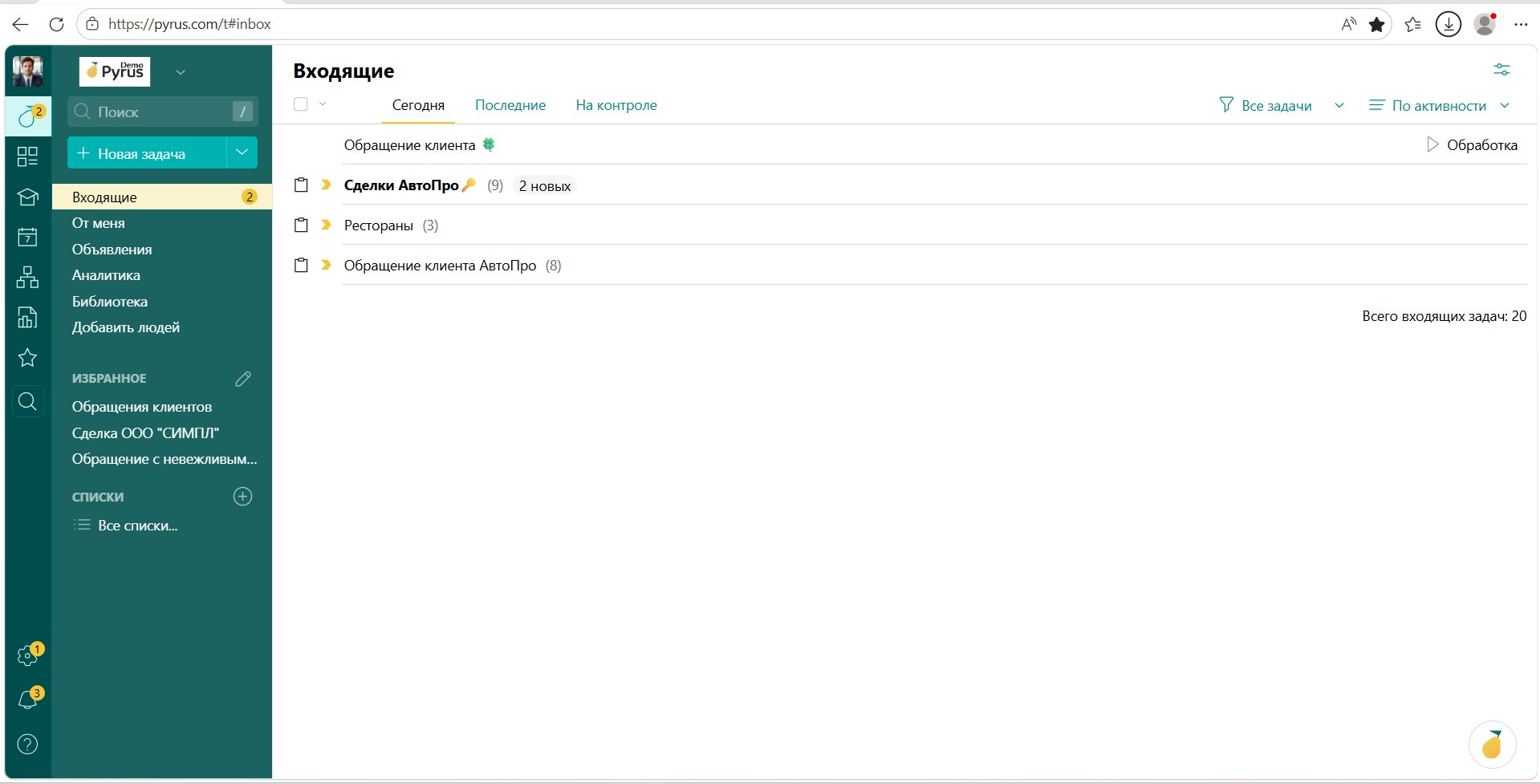
Task: Click the green clover icon beside Обращение клиента
Action: [489, 144]
